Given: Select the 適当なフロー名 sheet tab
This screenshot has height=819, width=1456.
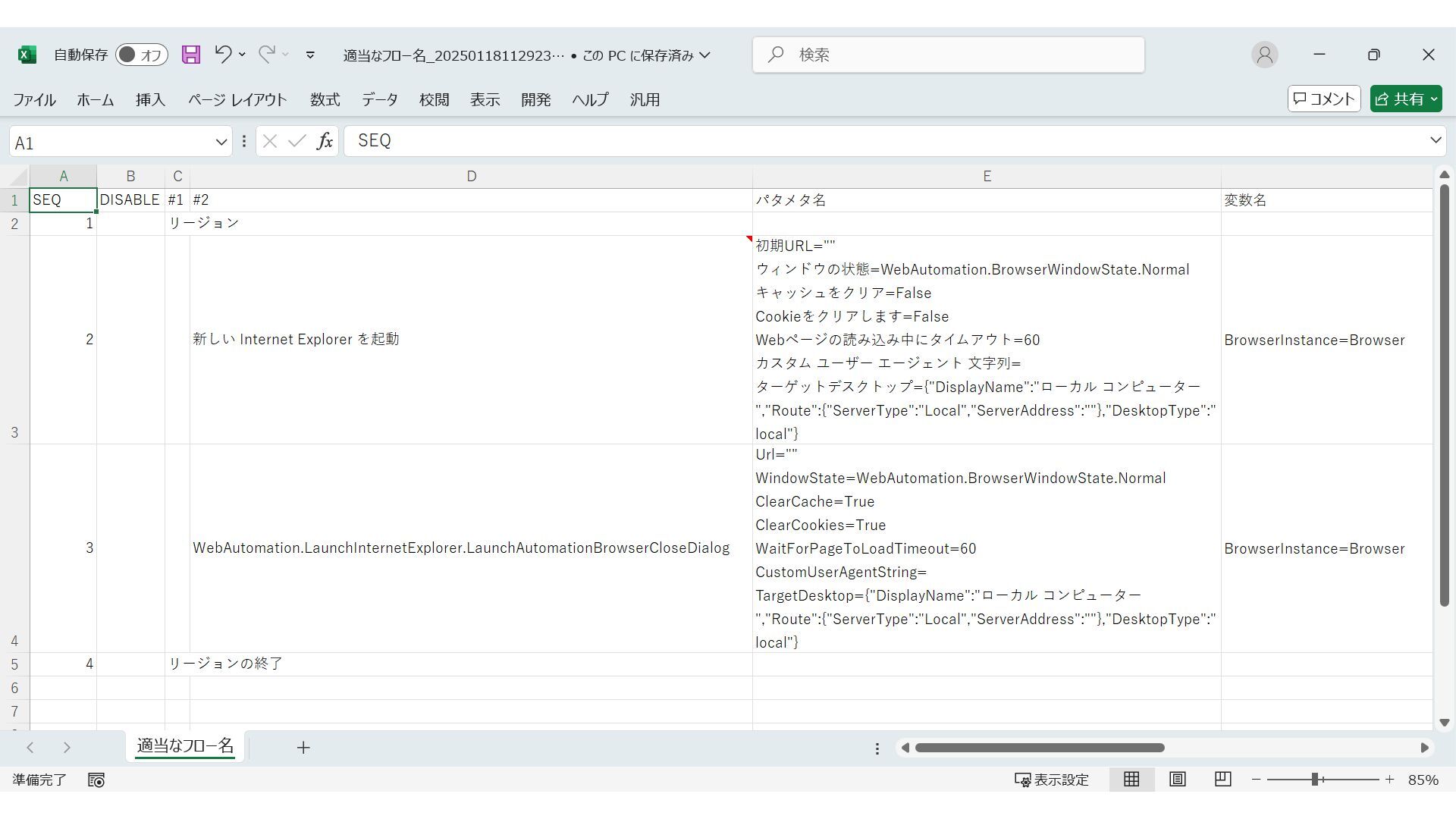Looking at the screenshot, I should (185, 746).
